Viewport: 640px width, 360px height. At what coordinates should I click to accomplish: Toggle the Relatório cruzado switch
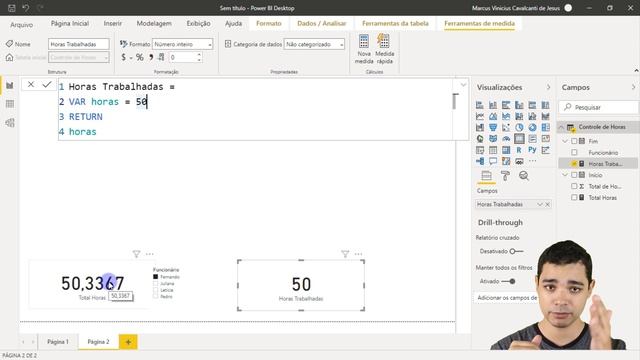[516, 251]
